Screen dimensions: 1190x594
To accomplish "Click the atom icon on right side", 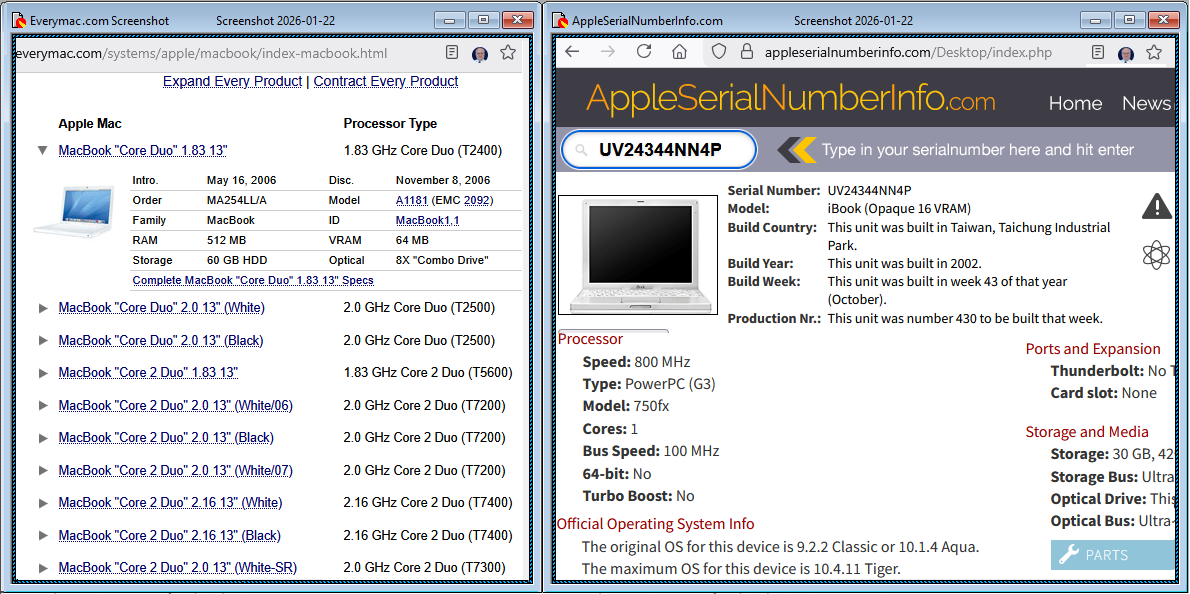I will click(x=1156, y=255).
